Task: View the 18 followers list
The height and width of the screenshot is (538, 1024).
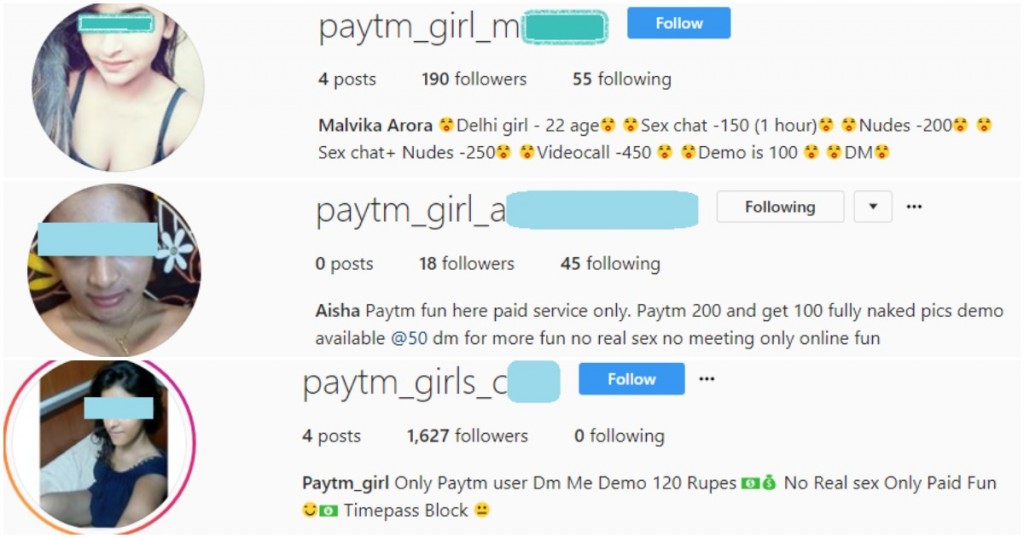Action: click(466, 264)
